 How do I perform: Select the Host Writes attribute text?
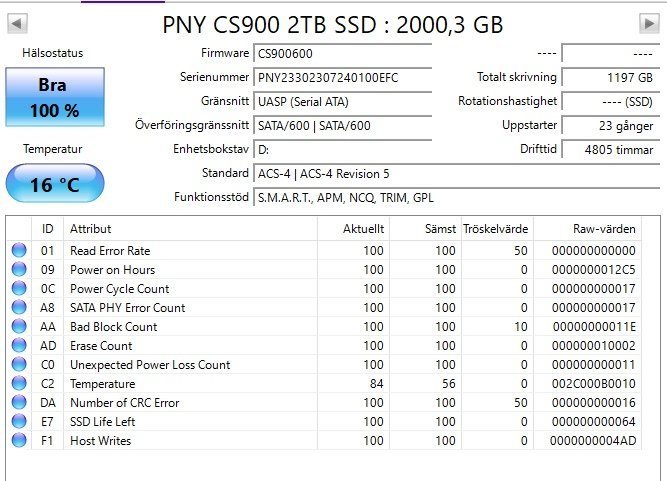(100, 441)
